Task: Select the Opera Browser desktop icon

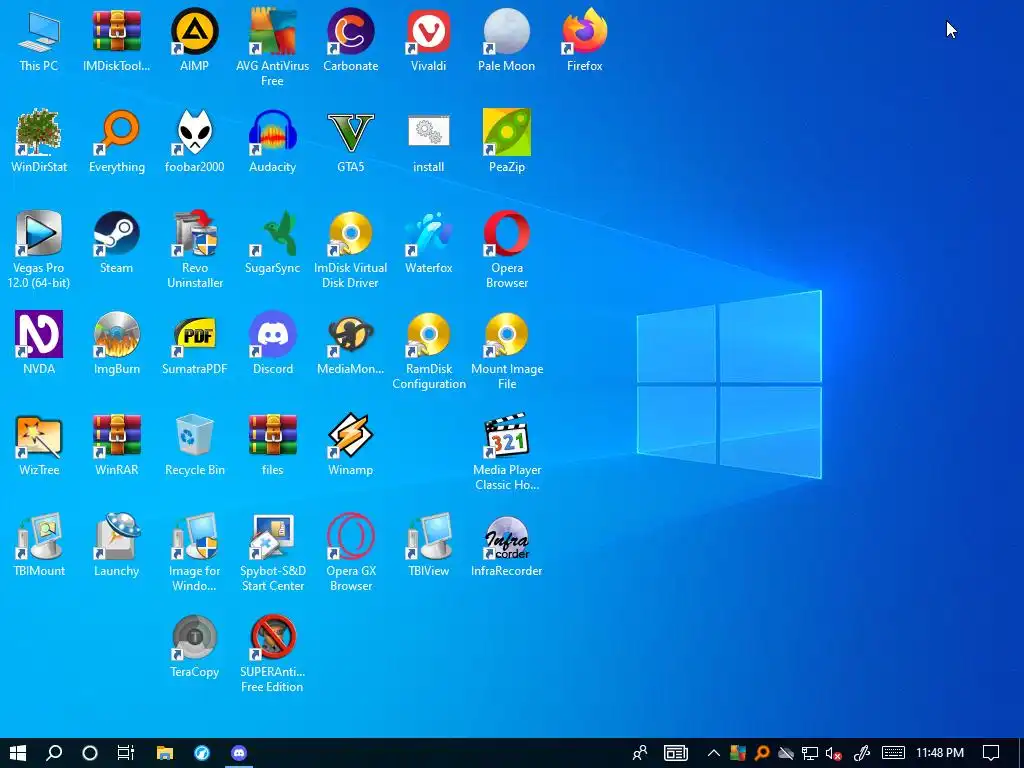Action: 507,249
